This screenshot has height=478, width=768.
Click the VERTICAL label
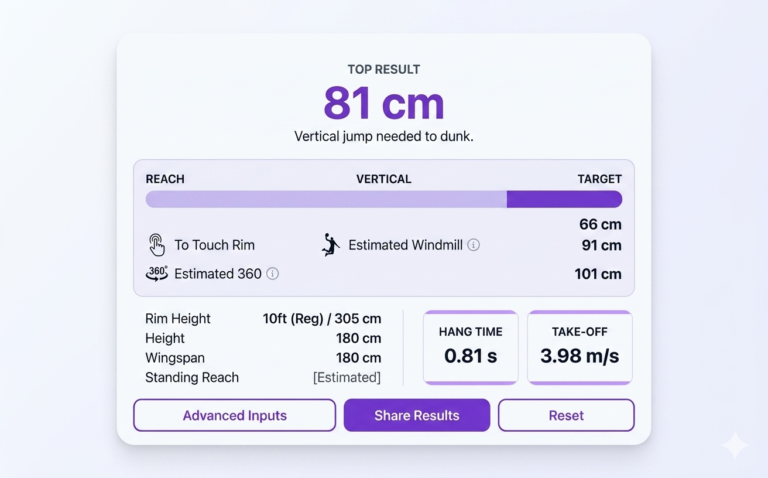pyautogui.click(x=384, y=179)
